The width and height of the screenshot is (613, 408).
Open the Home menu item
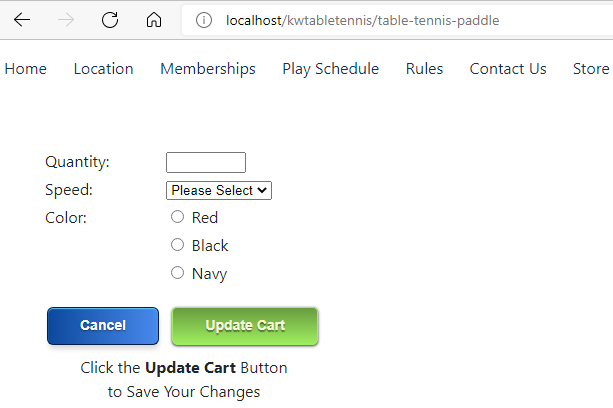26,69
